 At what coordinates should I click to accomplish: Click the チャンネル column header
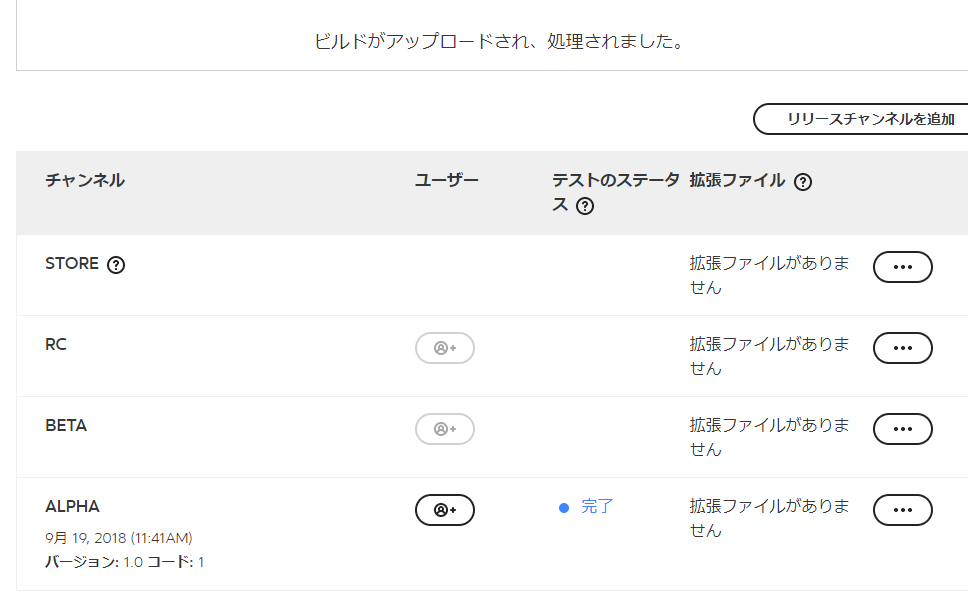(85, 180)
